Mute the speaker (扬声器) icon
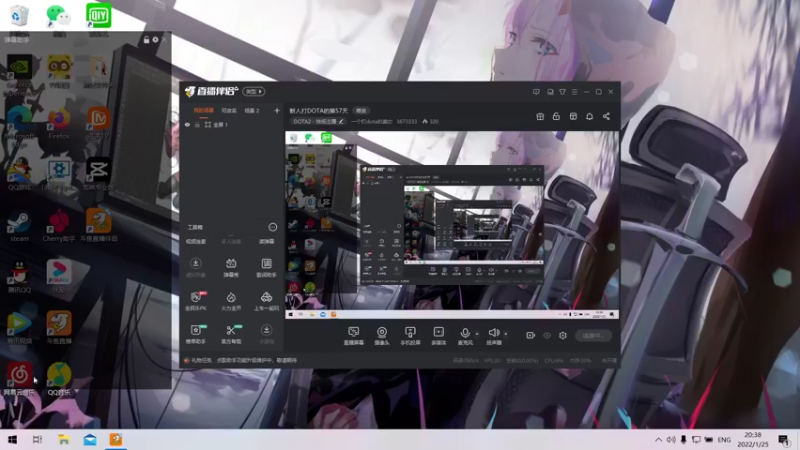 [493, 333]
